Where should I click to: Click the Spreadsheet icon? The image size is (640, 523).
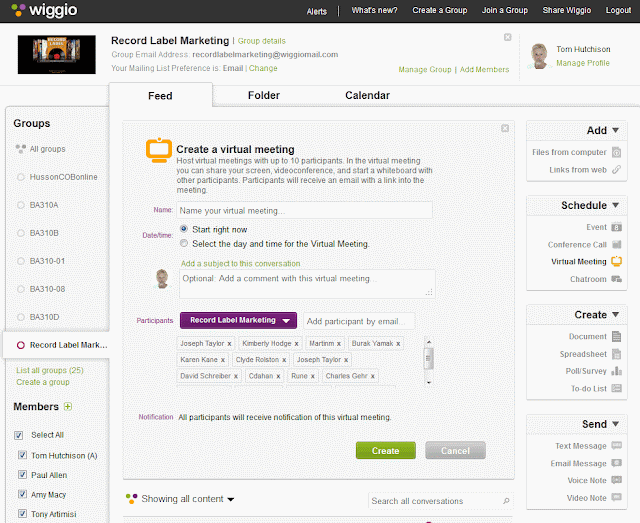pos(616,354)
